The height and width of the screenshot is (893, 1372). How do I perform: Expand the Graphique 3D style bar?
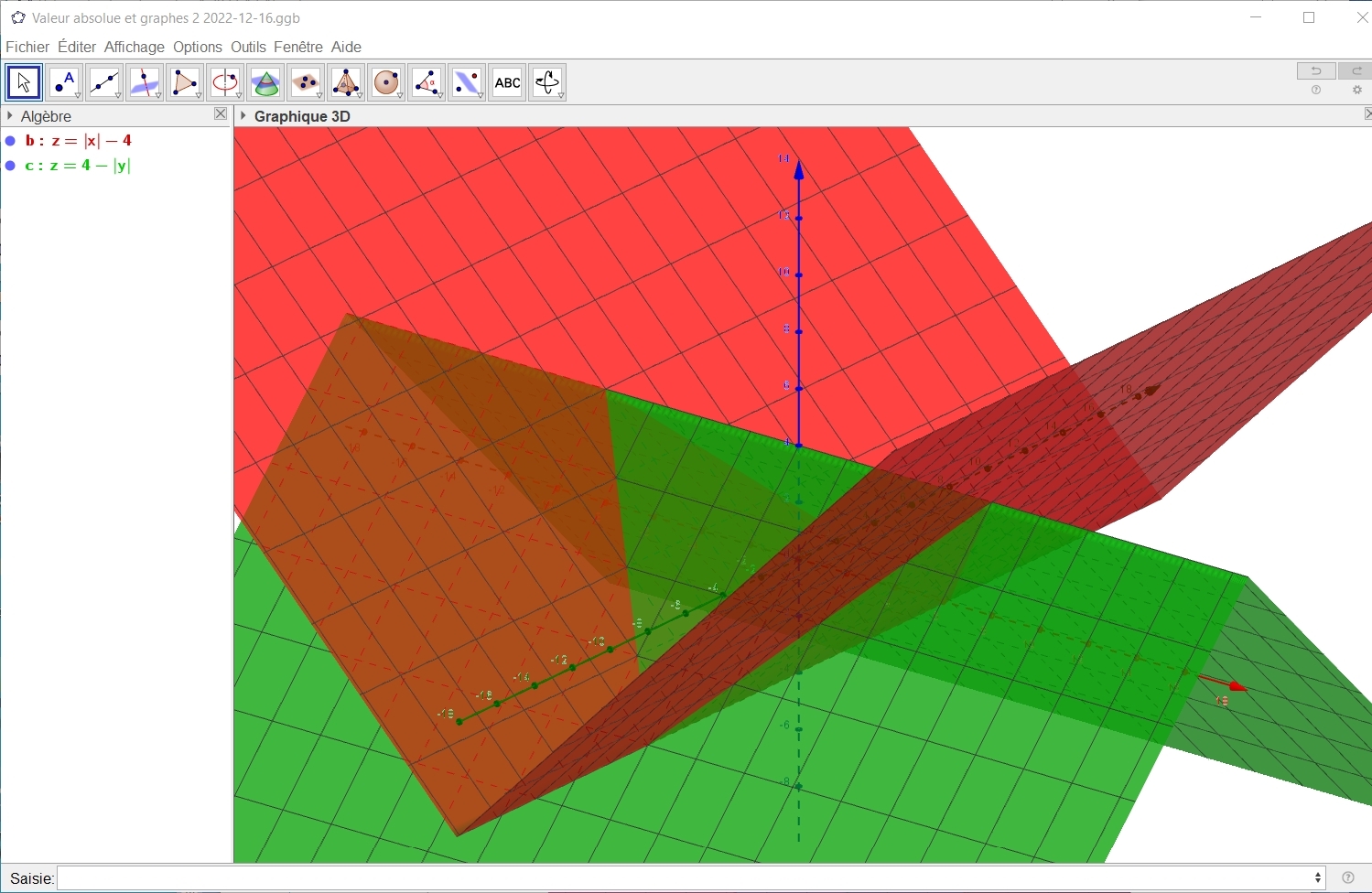pos(243,116)
